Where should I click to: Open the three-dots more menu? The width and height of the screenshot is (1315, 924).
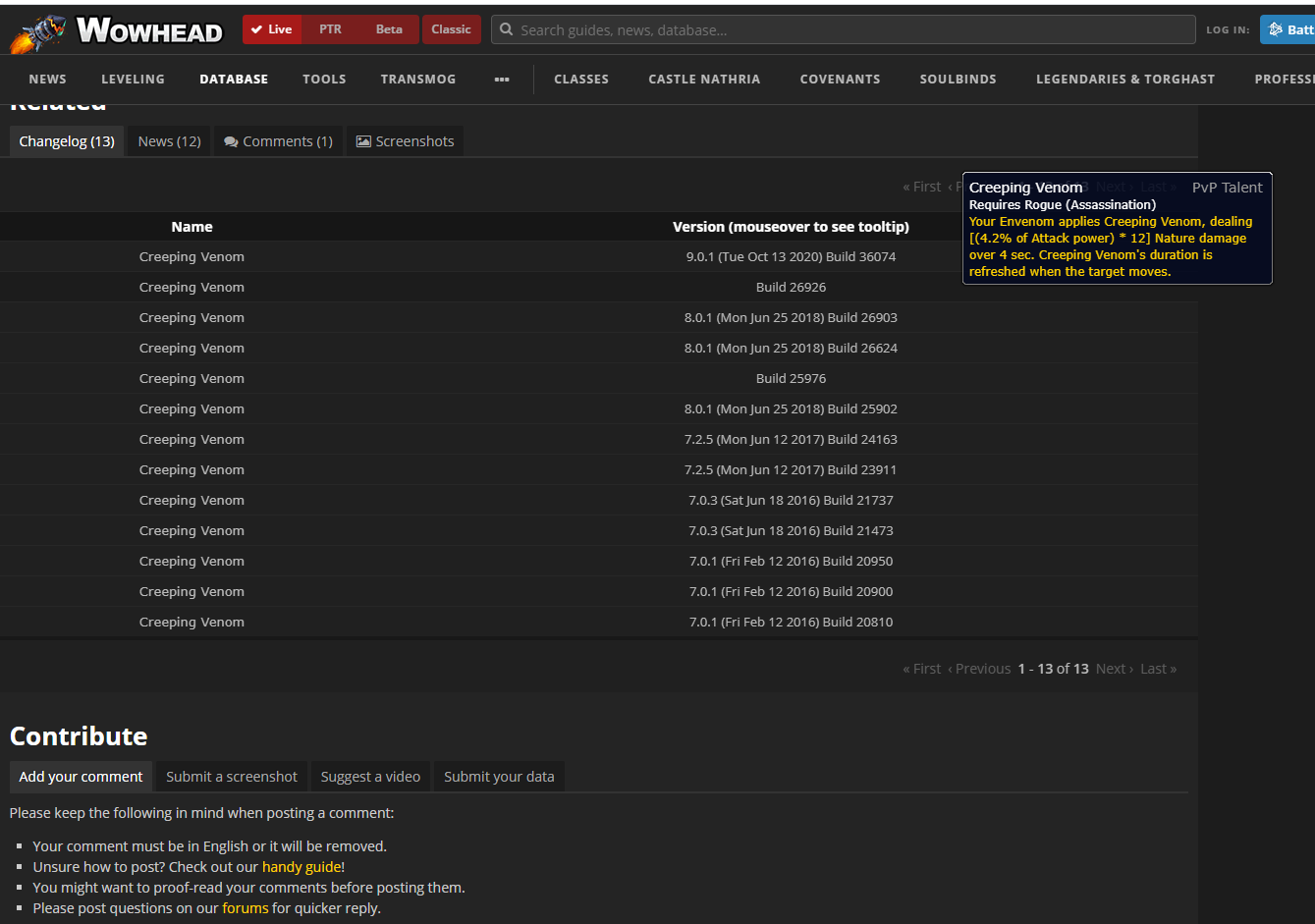point(502,80)
